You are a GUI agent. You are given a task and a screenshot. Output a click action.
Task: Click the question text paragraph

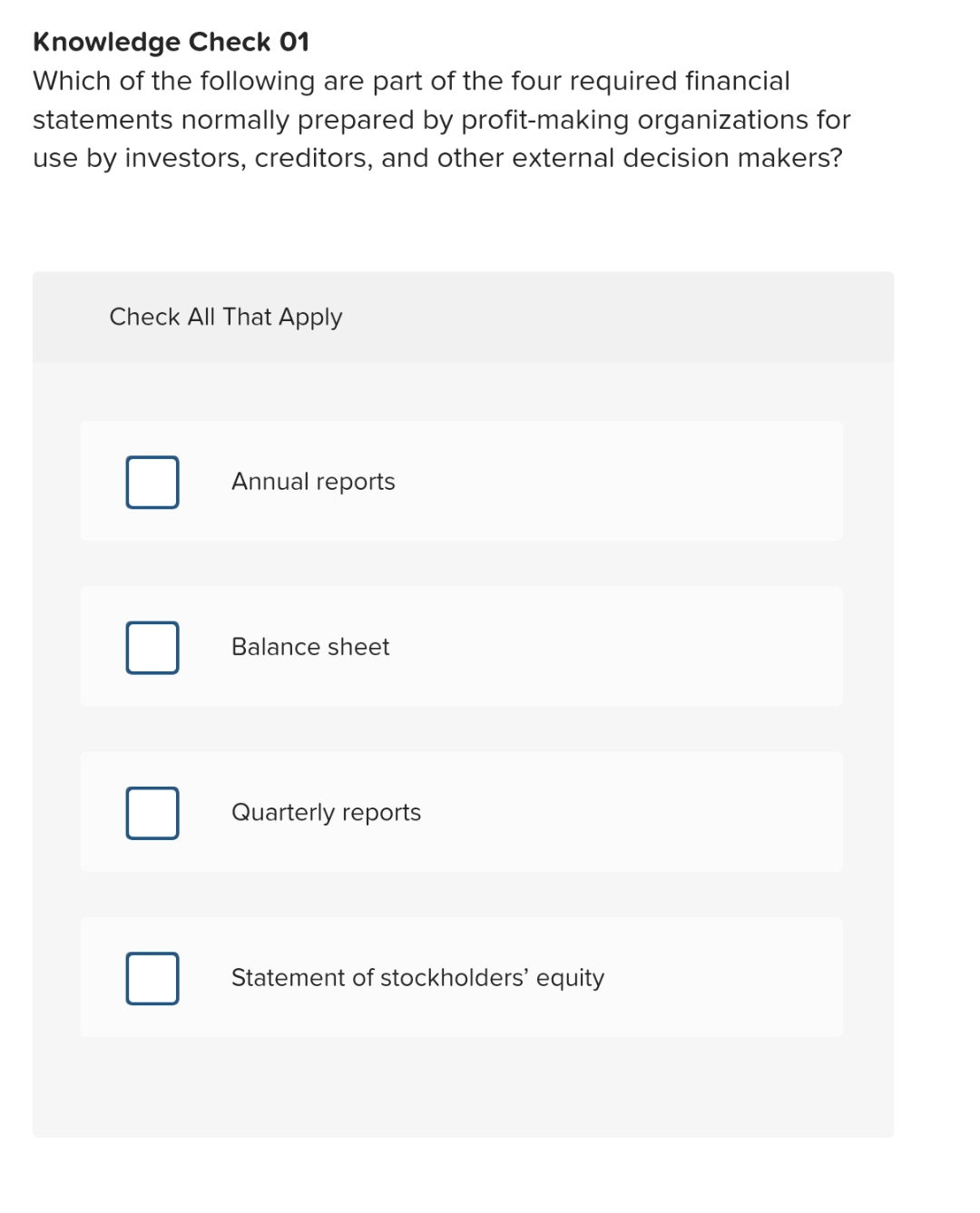coord(441,119)
